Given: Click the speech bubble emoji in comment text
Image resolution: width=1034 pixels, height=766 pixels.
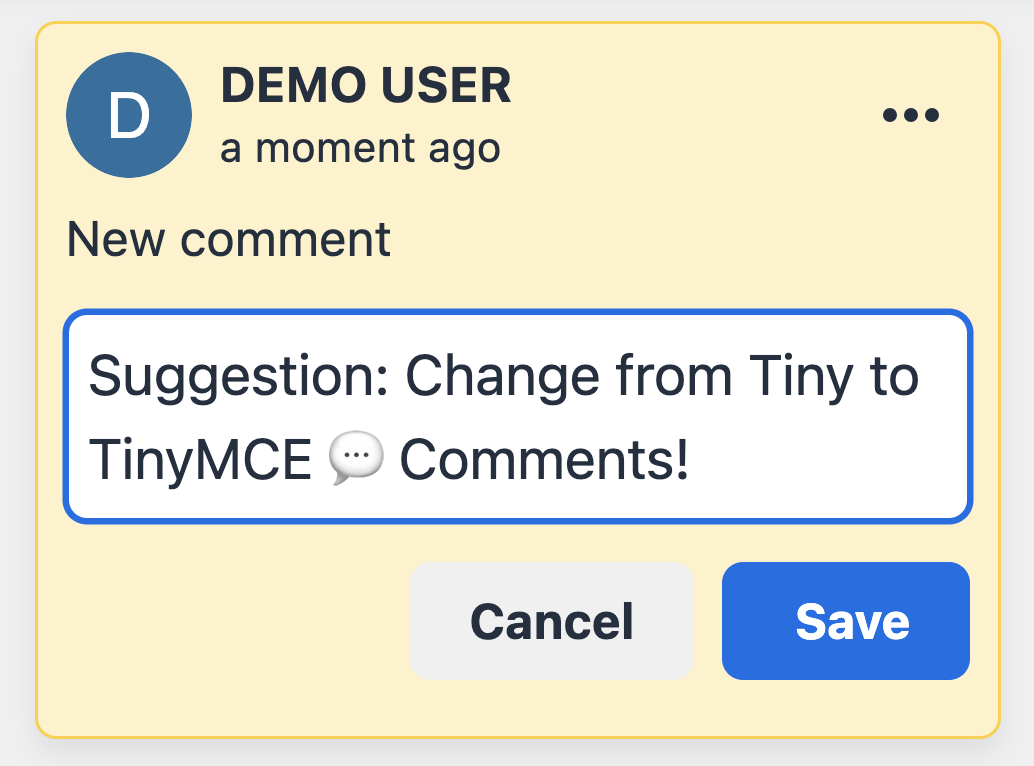Looking at the screenshot, I should tap(356, 462).
